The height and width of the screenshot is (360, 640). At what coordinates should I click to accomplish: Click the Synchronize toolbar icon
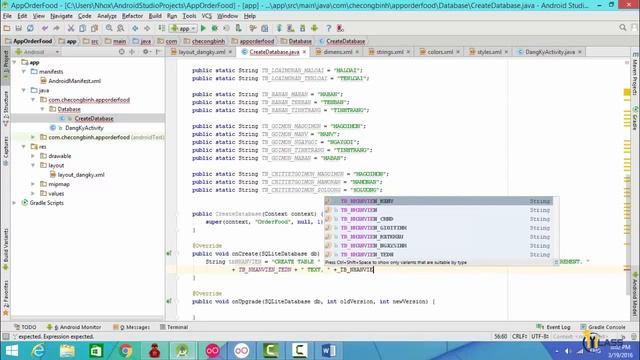30,28
